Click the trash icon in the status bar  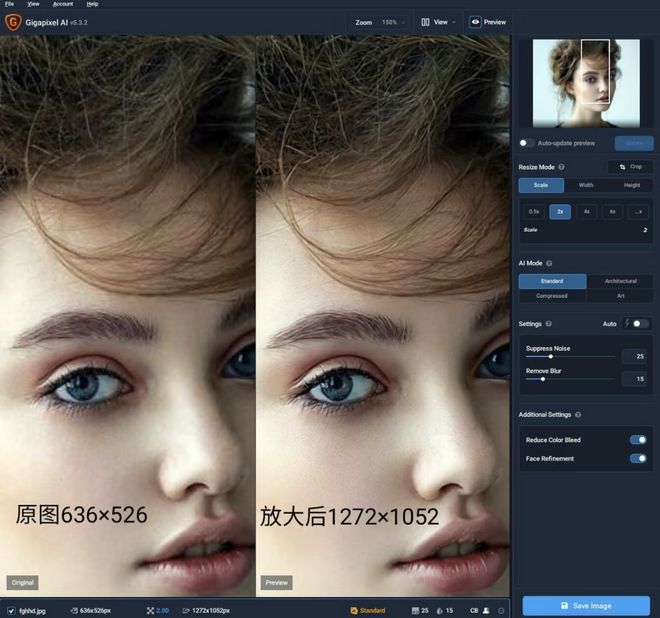(x=501, y=610)
